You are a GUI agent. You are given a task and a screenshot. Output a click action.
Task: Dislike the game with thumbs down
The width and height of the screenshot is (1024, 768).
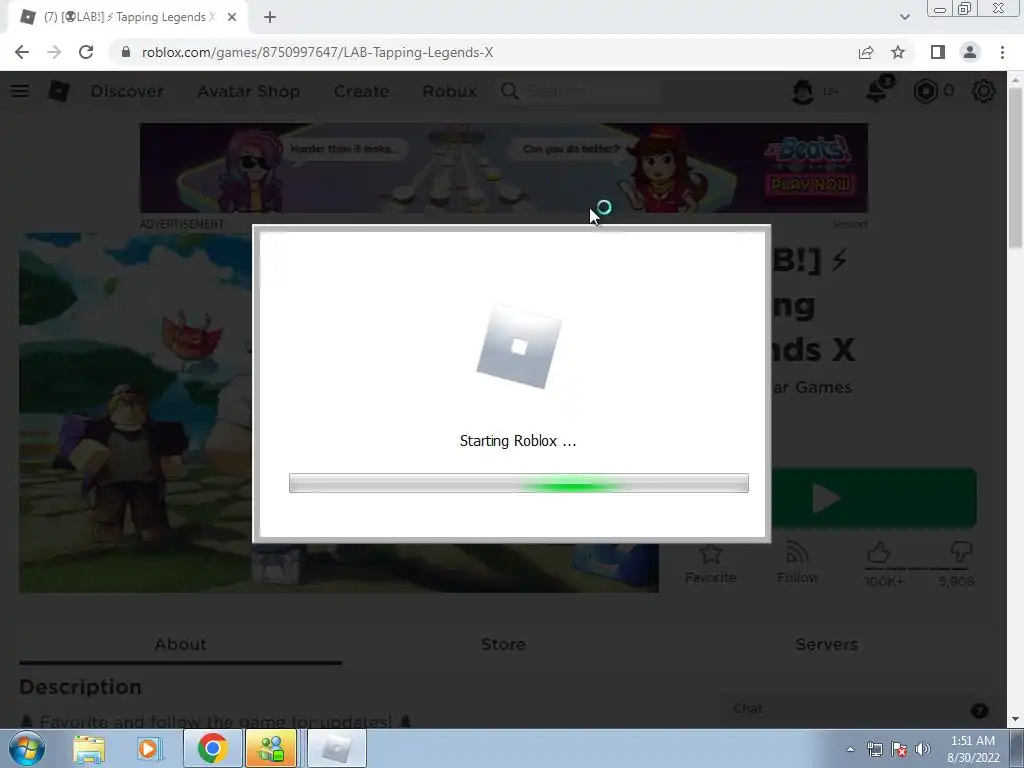pyautogui.click(x=961, y=553)
